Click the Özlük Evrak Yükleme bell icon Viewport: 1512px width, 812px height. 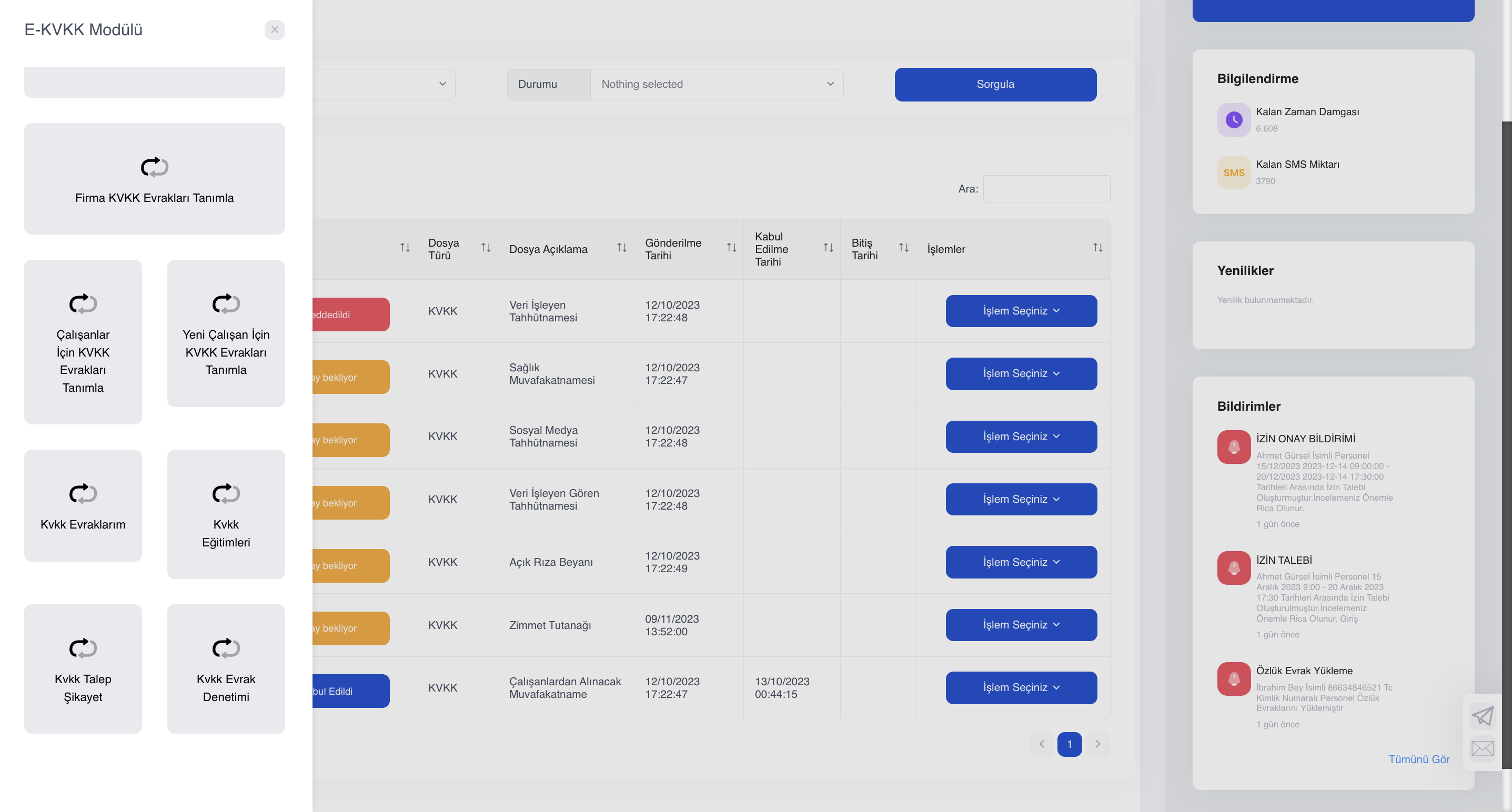tap(1234, 679)
